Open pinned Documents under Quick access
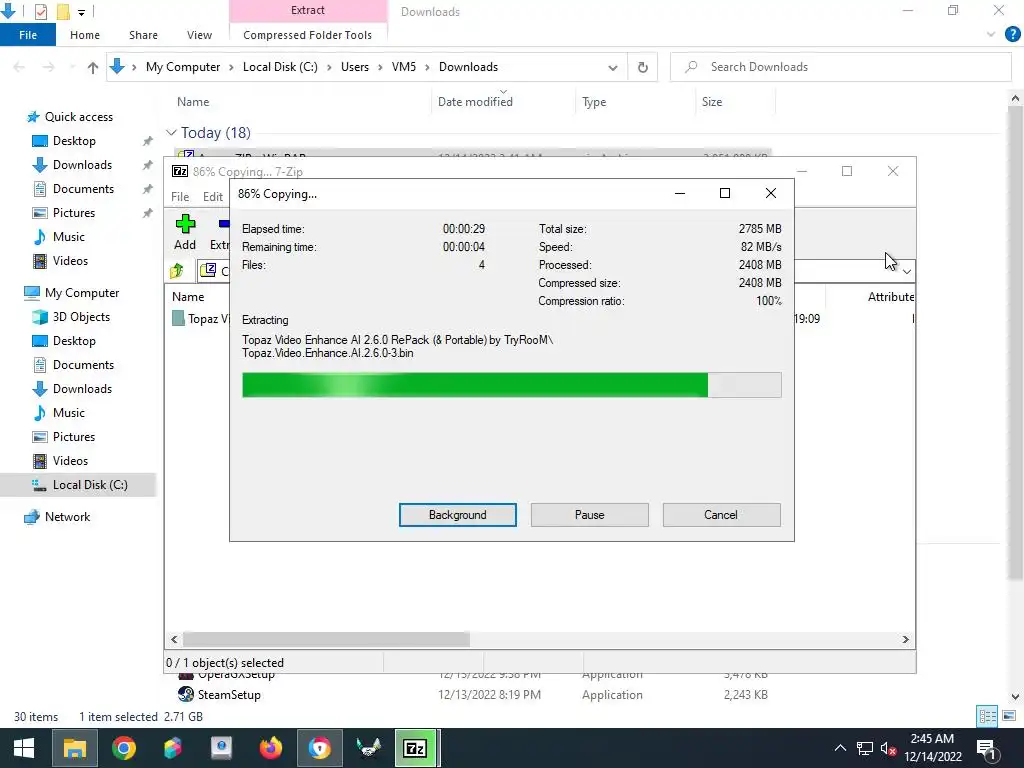This screenshot has width=1024, height=768. click(x=83, y=189)
